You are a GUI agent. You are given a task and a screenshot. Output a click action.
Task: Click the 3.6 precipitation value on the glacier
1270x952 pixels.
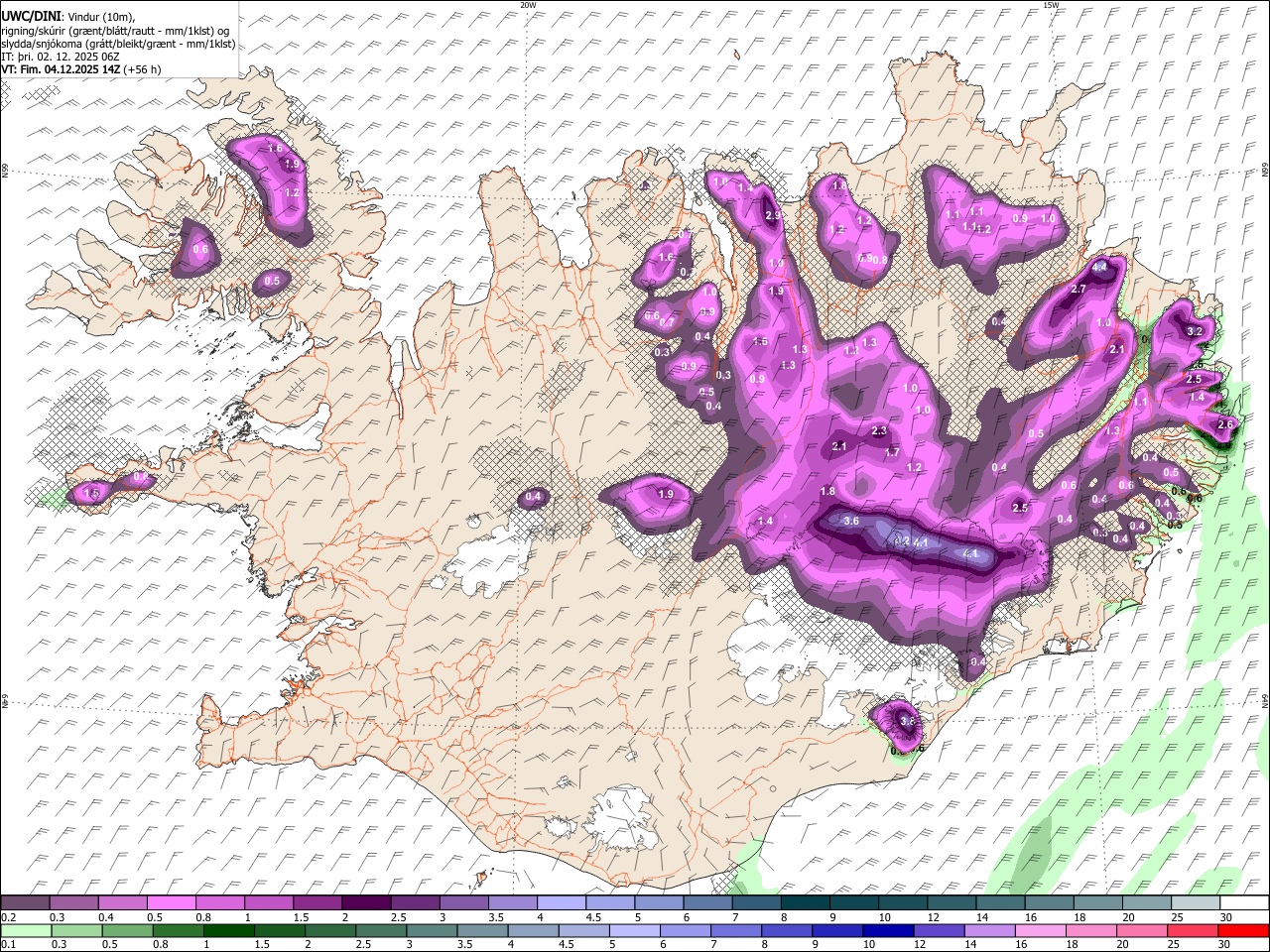(x=850, y=521)
